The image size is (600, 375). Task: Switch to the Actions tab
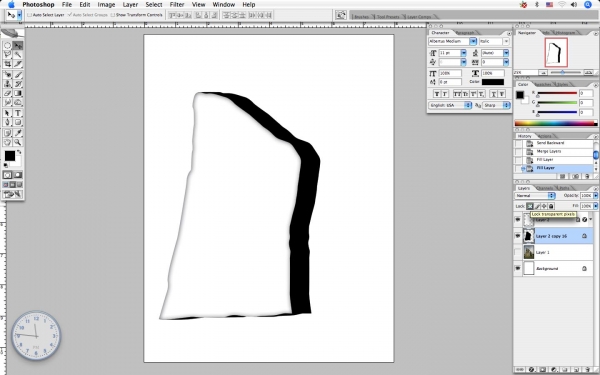[x=545, y=136]
